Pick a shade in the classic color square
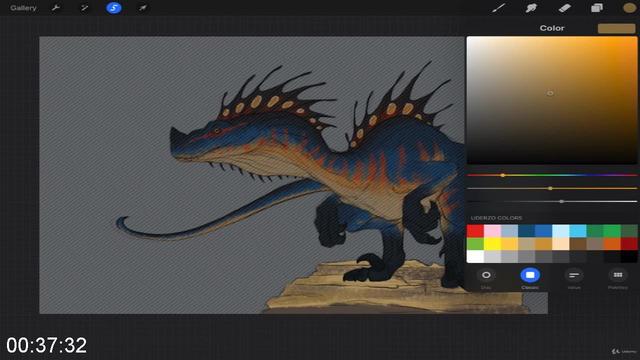 (x=552, y=100)
